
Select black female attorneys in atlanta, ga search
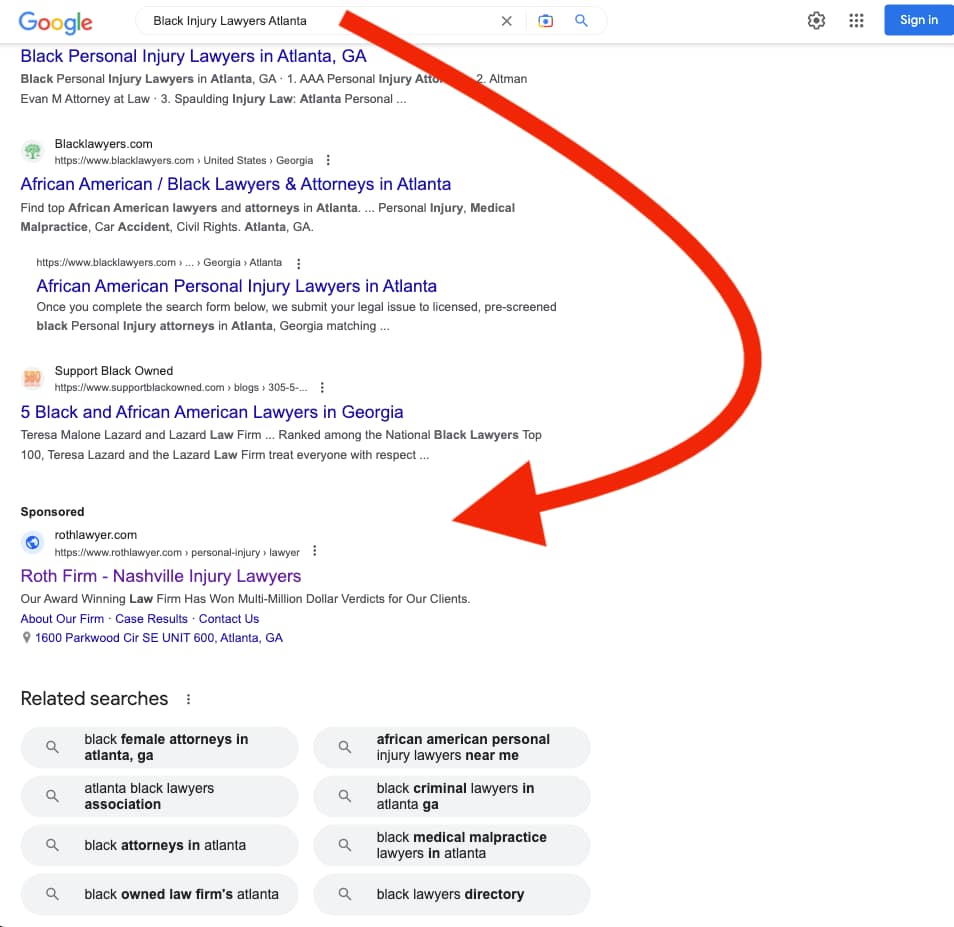pos(159,747)
